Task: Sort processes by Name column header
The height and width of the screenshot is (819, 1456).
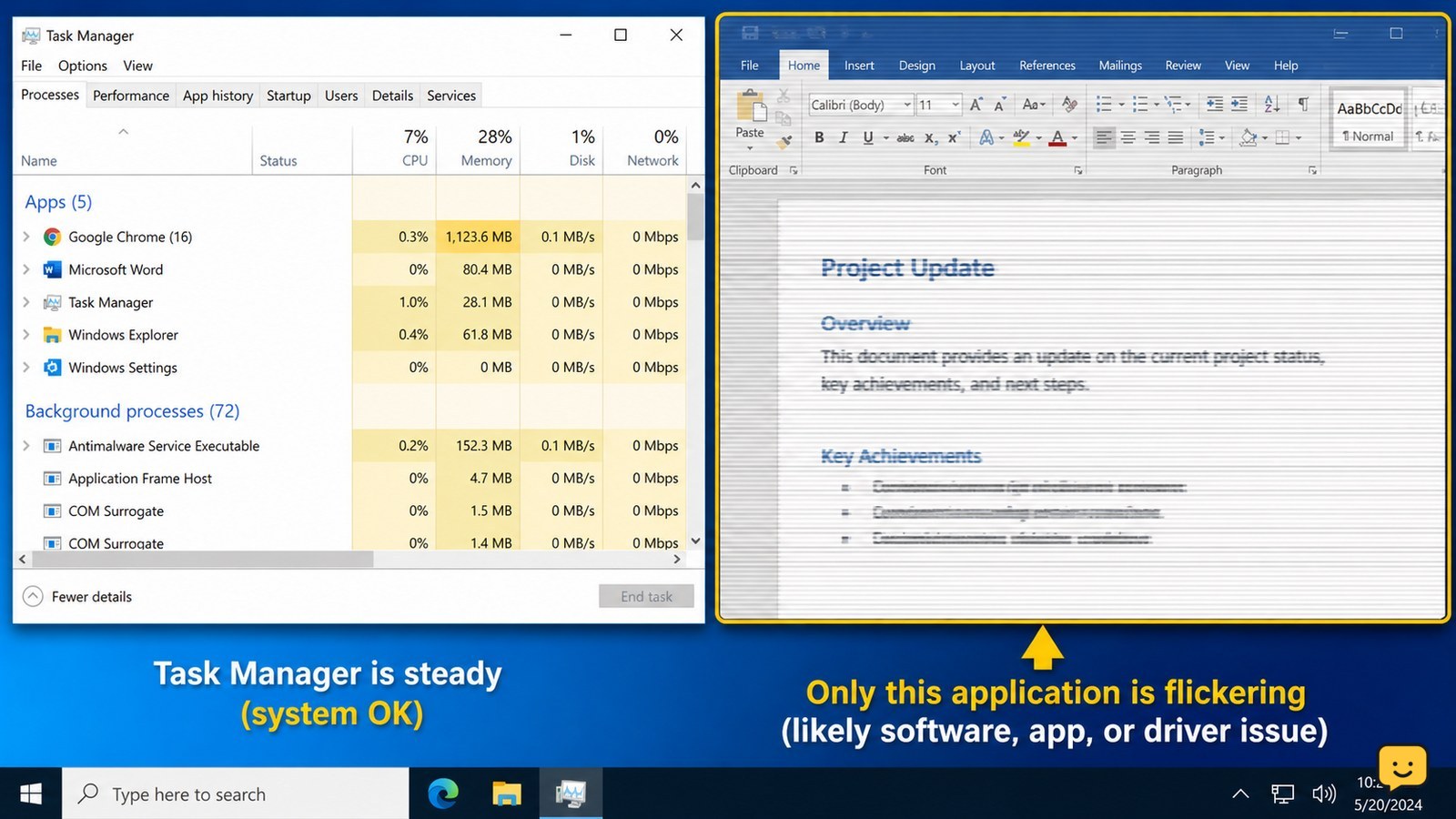Action: point(132,148)
